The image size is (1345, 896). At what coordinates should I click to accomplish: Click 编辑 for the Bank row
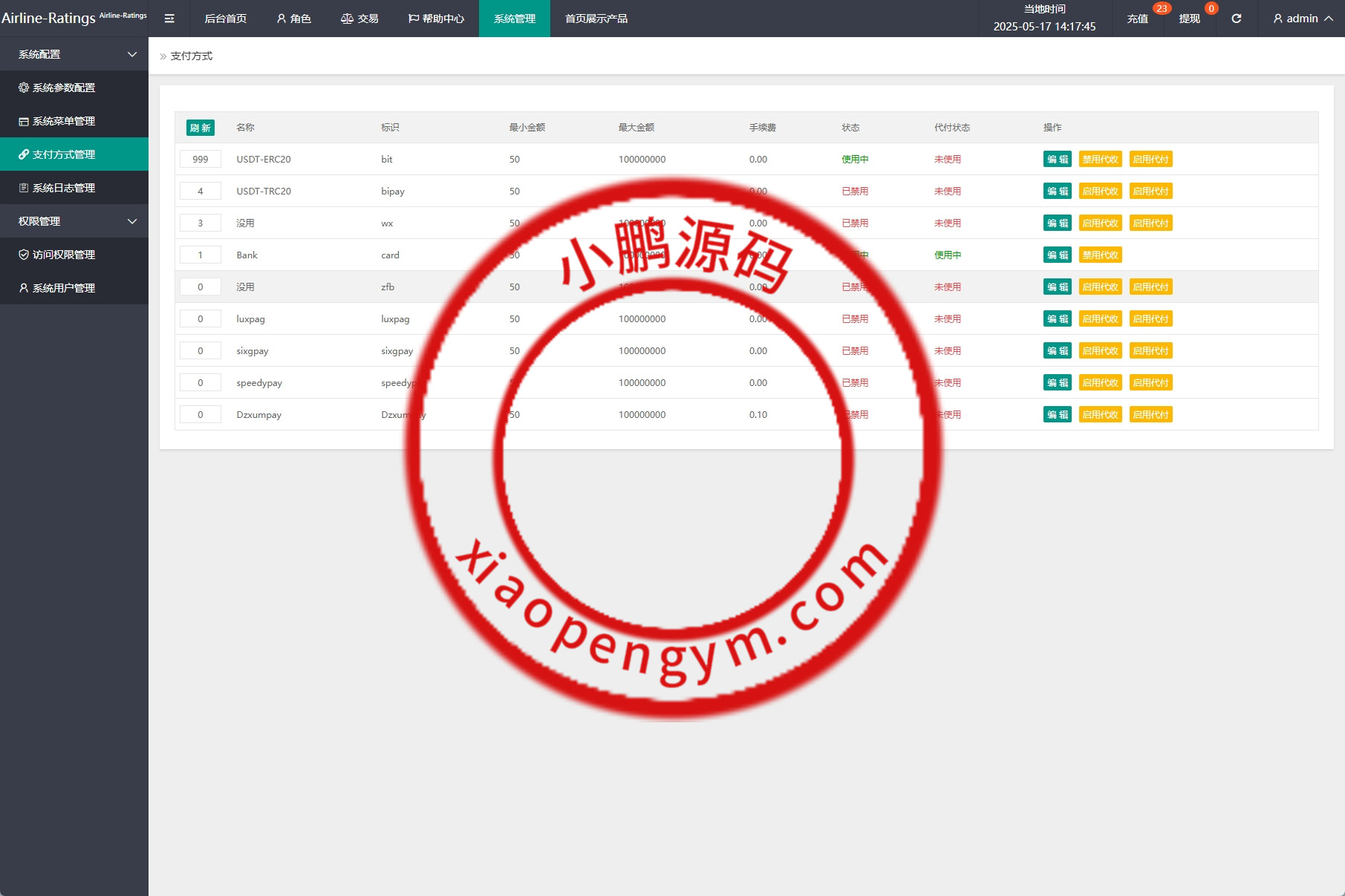(1057, 255)
